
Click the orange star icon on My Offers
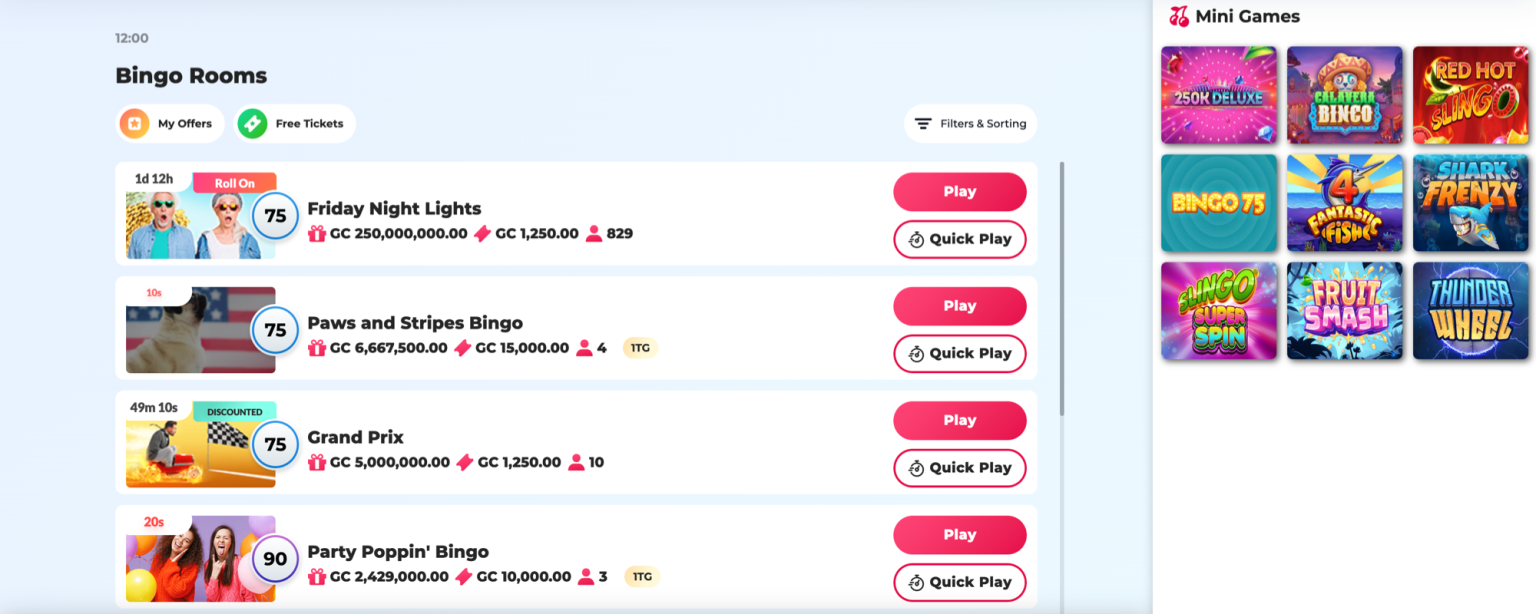(x=136, y=123)
